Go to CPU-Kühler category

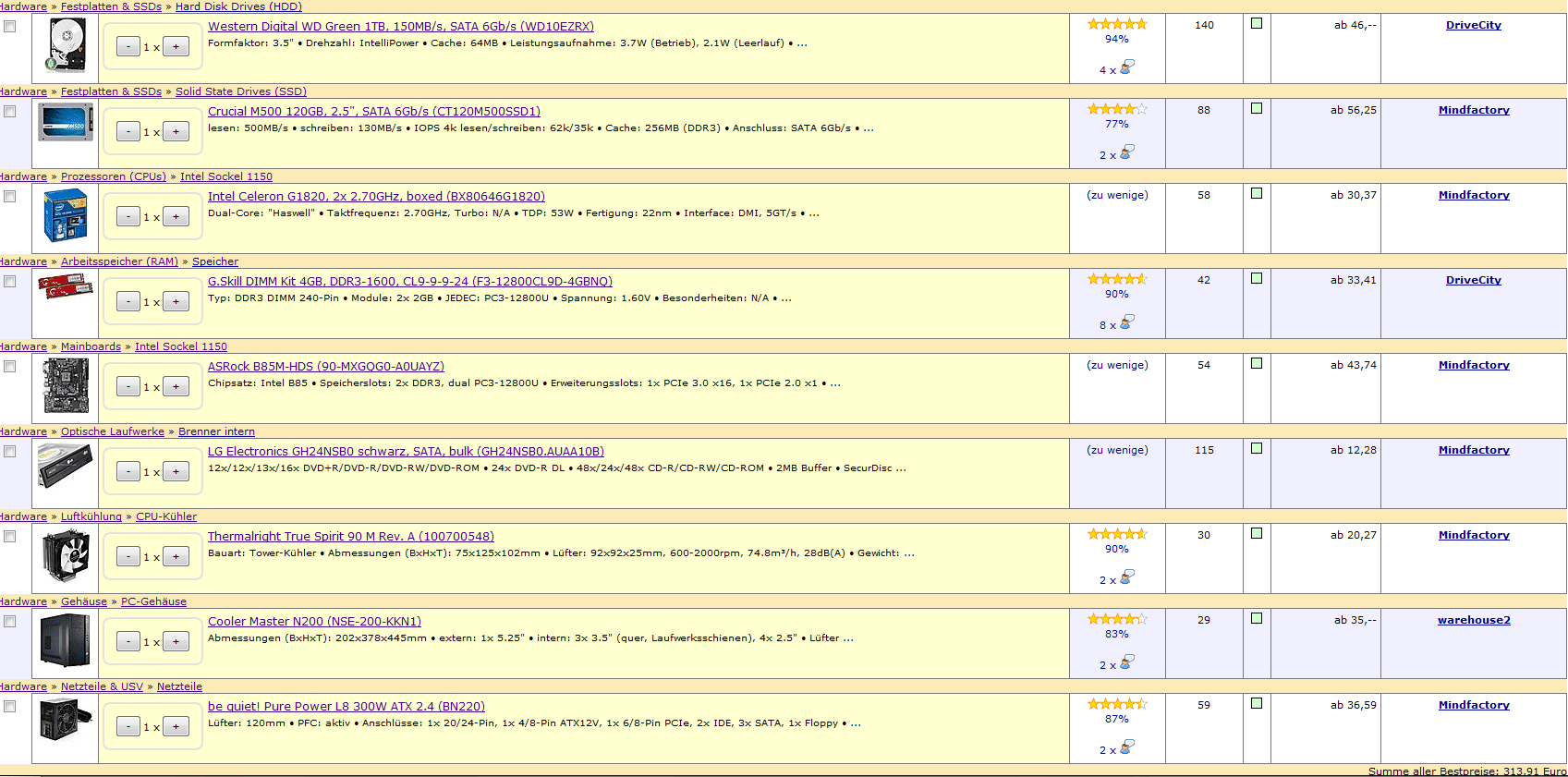(x=166, y=516)
